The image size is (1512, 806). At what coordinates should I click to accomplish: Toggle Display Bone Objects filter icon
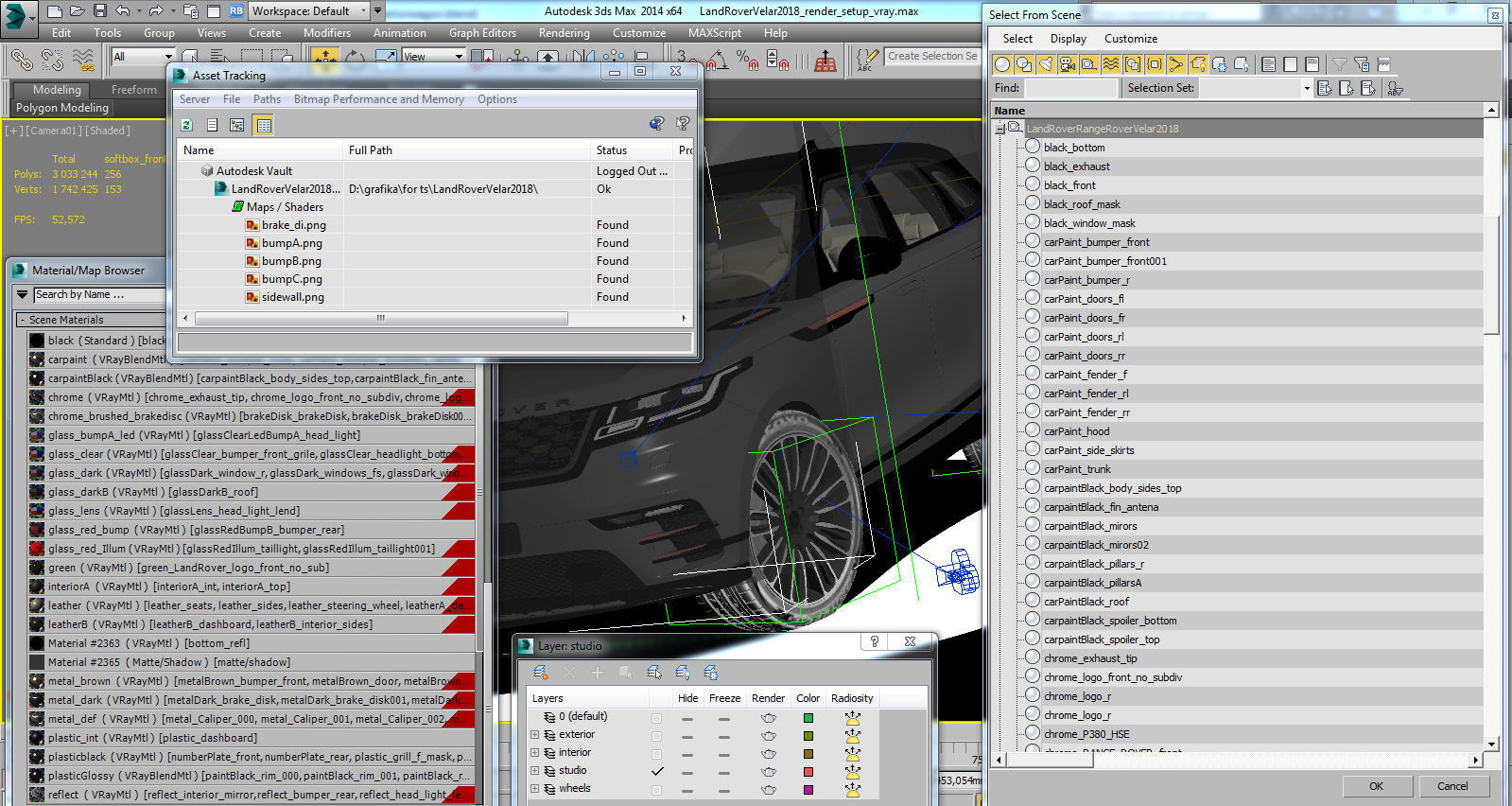[x=1176, y=64]
